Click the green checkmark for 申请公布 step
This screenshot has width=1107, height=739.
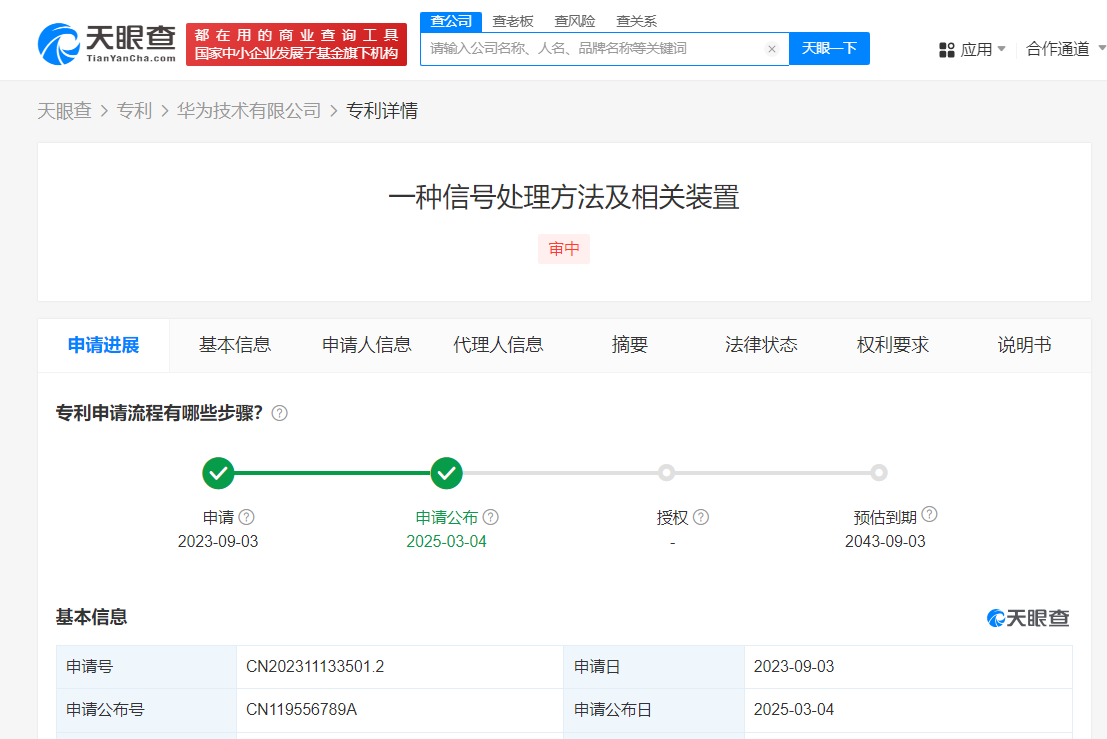coord(446,473)
